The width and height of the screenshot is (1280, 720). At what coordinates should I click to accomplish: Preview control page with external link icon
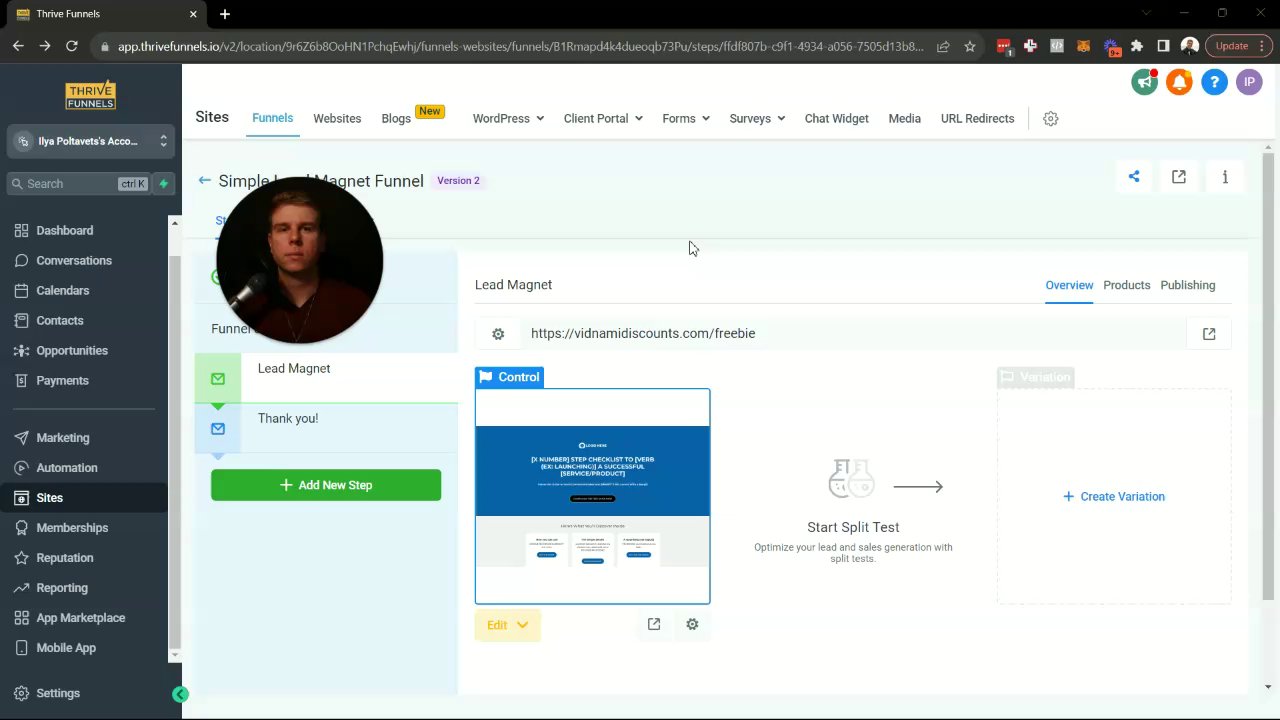pos(654,624)
